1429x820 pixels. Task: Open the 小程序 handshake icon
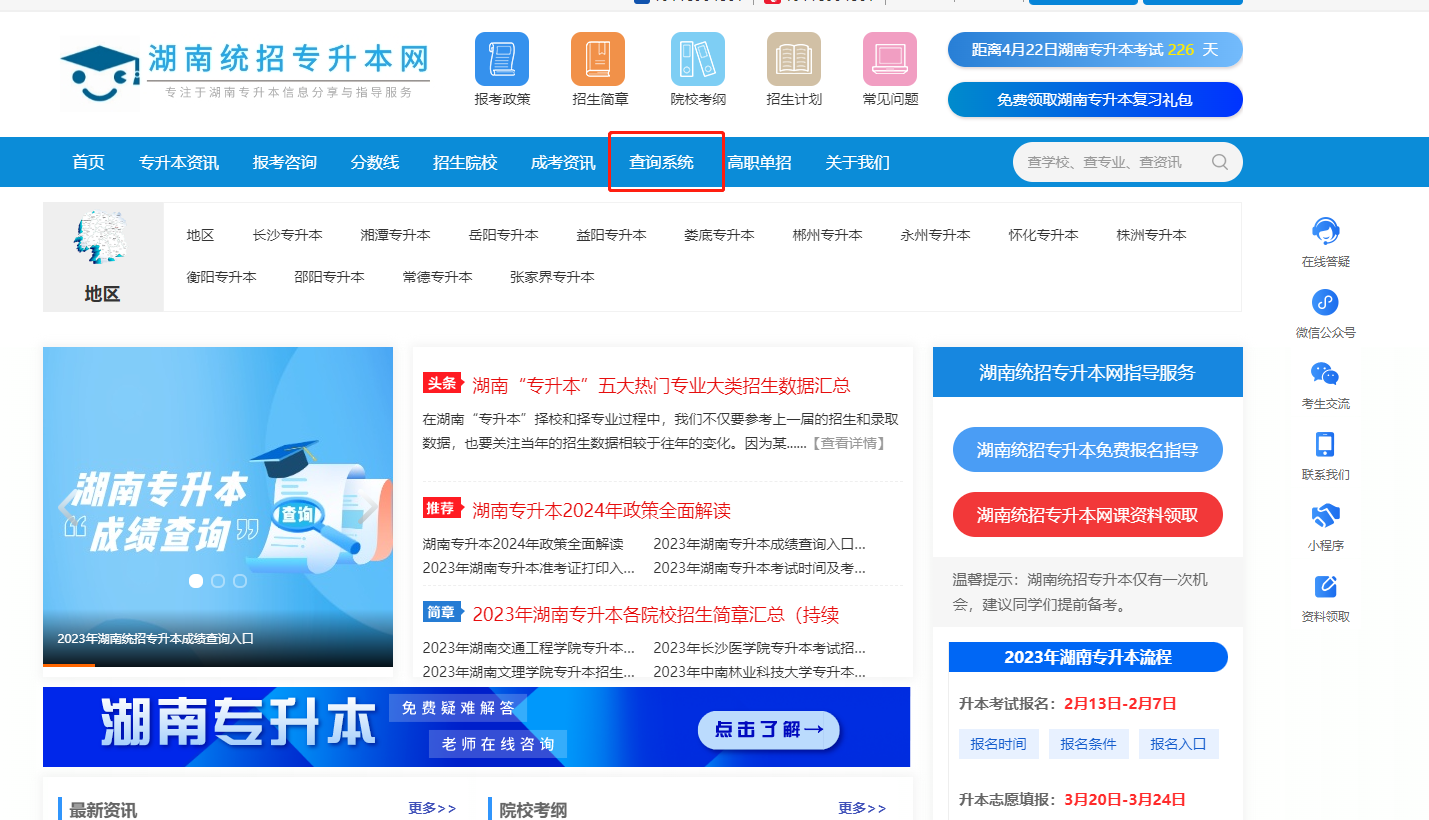click(x=1325, y=516)
